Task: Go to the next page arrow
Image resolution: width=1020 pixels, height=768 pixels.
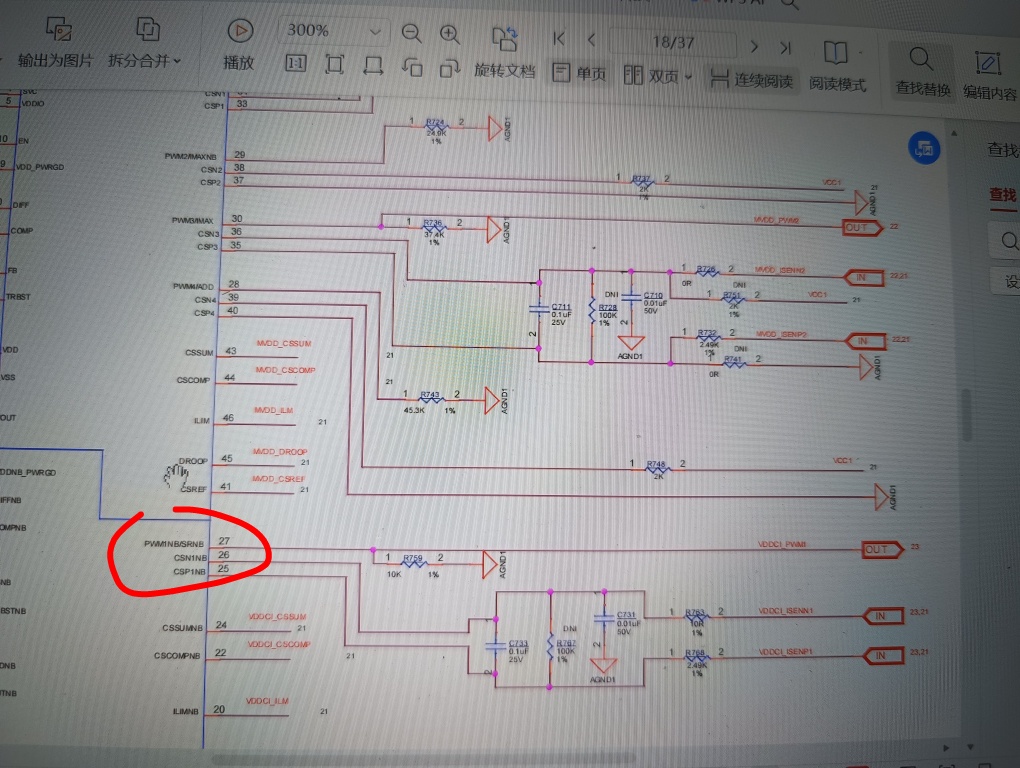Action: tap(755, 46)
